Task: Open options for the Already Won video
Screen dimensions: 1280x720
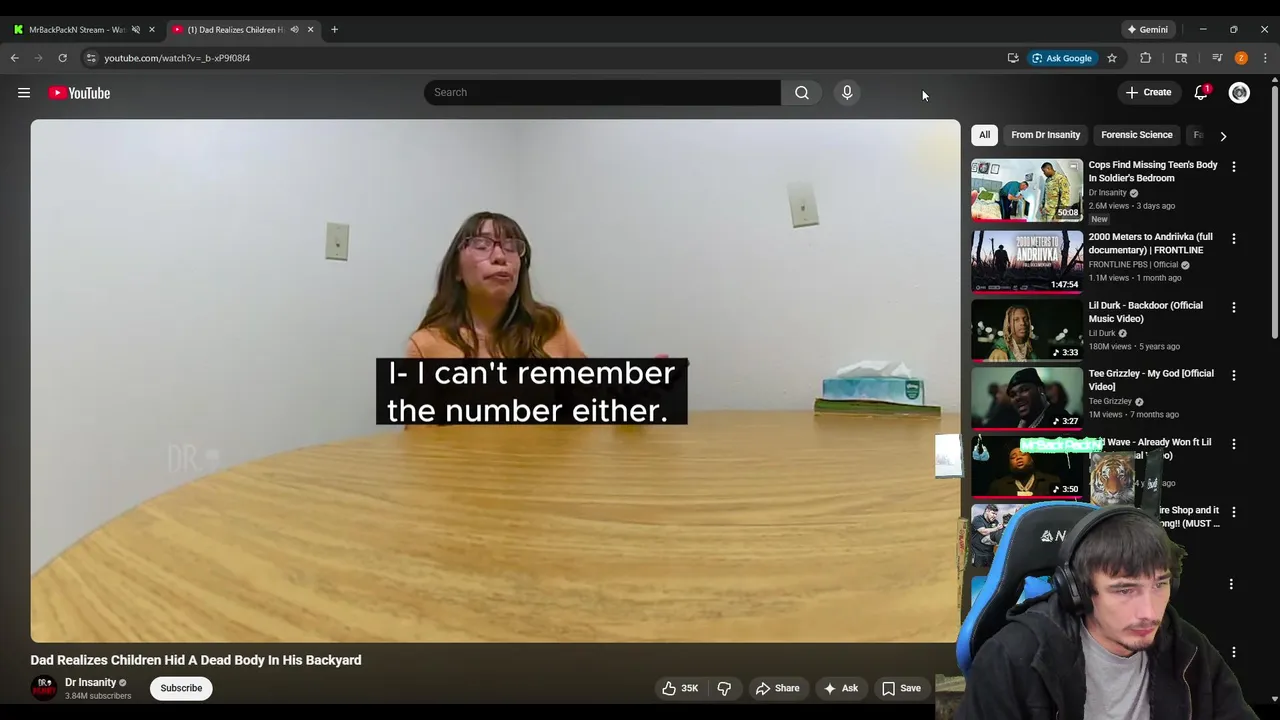Action: pos(1233,443)
